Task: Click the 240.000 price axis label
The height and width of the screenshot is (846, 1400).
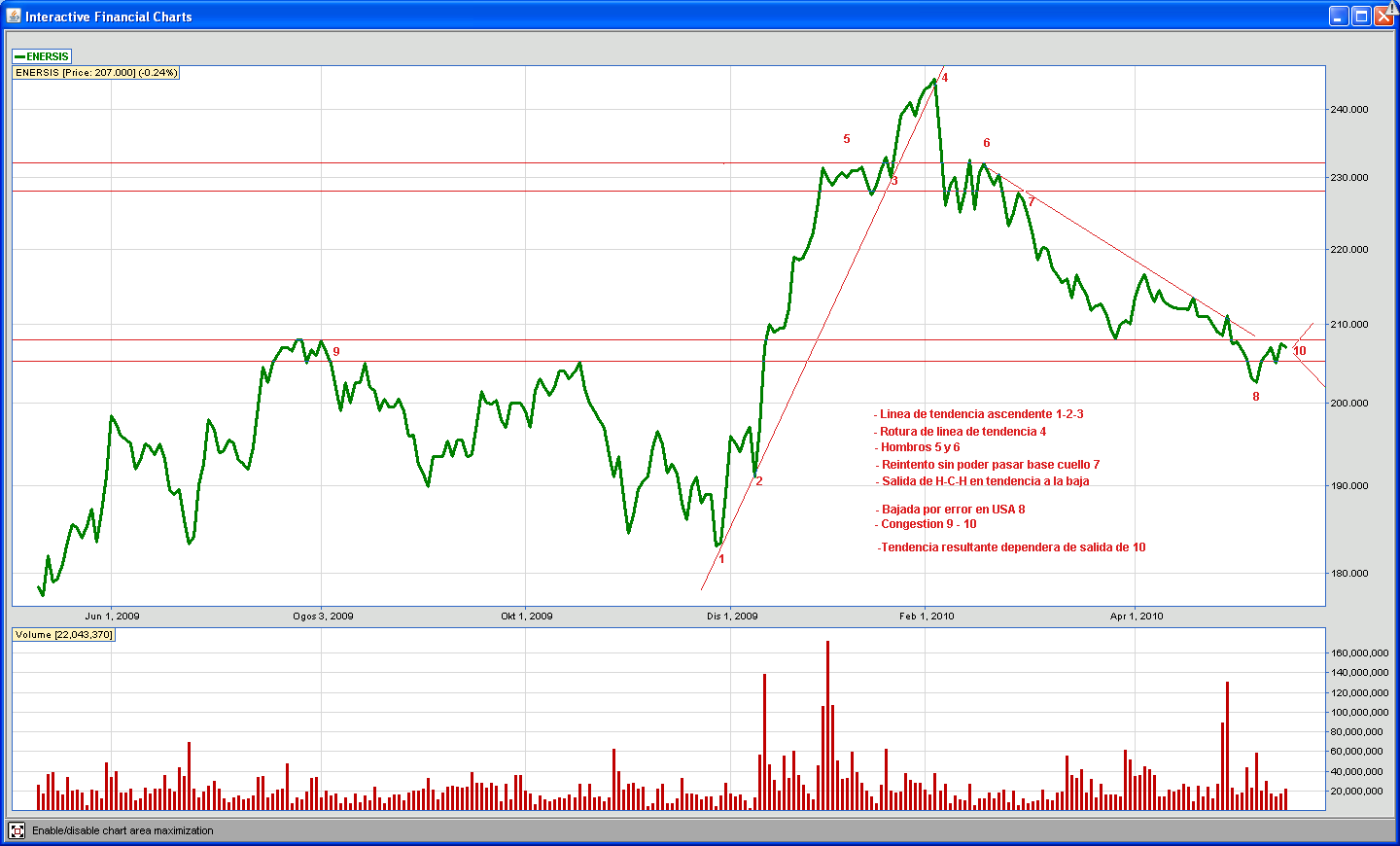Action: pos(1348,110)
